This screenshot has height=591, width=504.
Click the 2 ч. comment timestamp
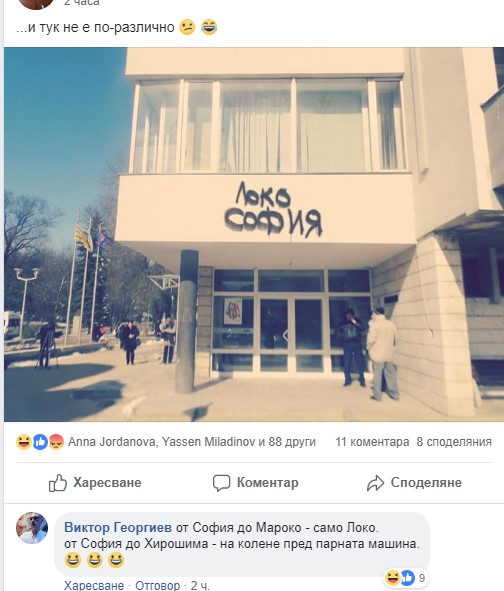click(200, 585)
